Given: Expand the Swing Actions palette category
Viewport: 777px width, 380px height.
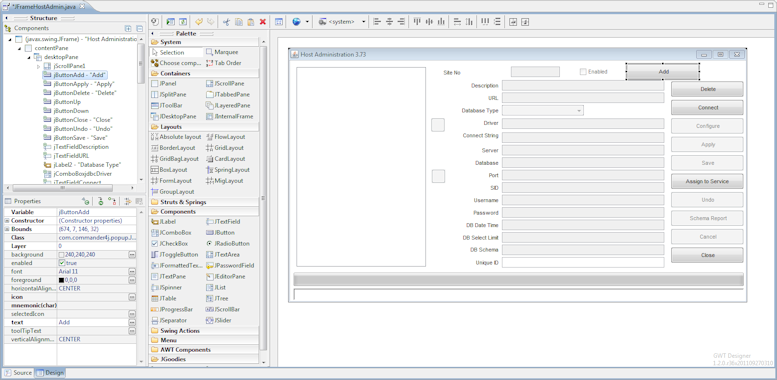Looking at the screenshot, I should pos(204,330).
